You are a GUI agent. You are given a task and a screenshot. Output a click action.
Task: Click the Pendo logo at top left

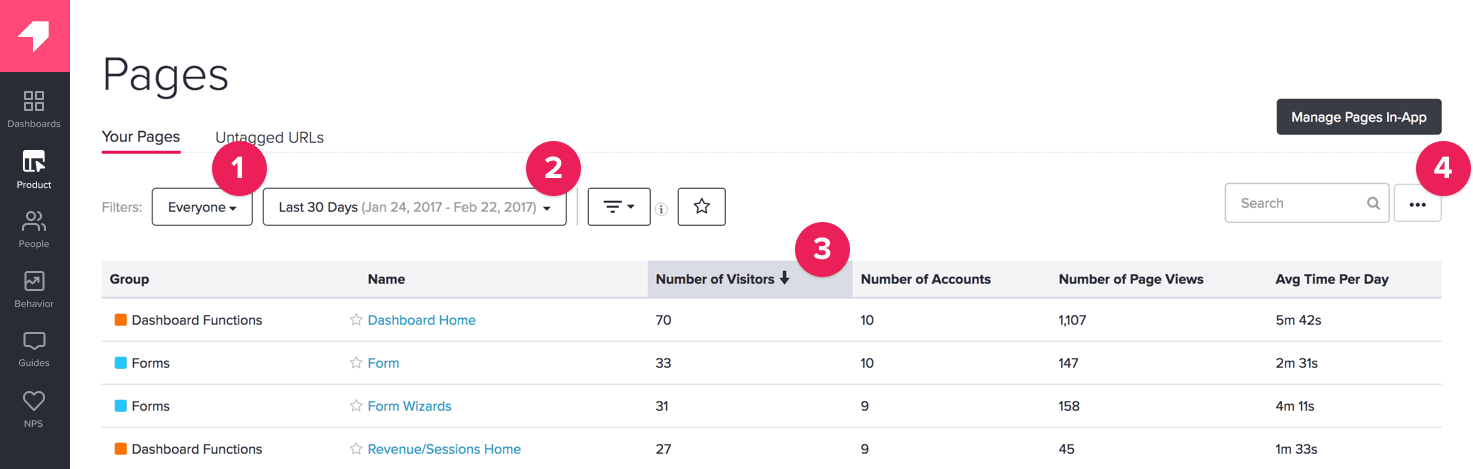[34, 36]
